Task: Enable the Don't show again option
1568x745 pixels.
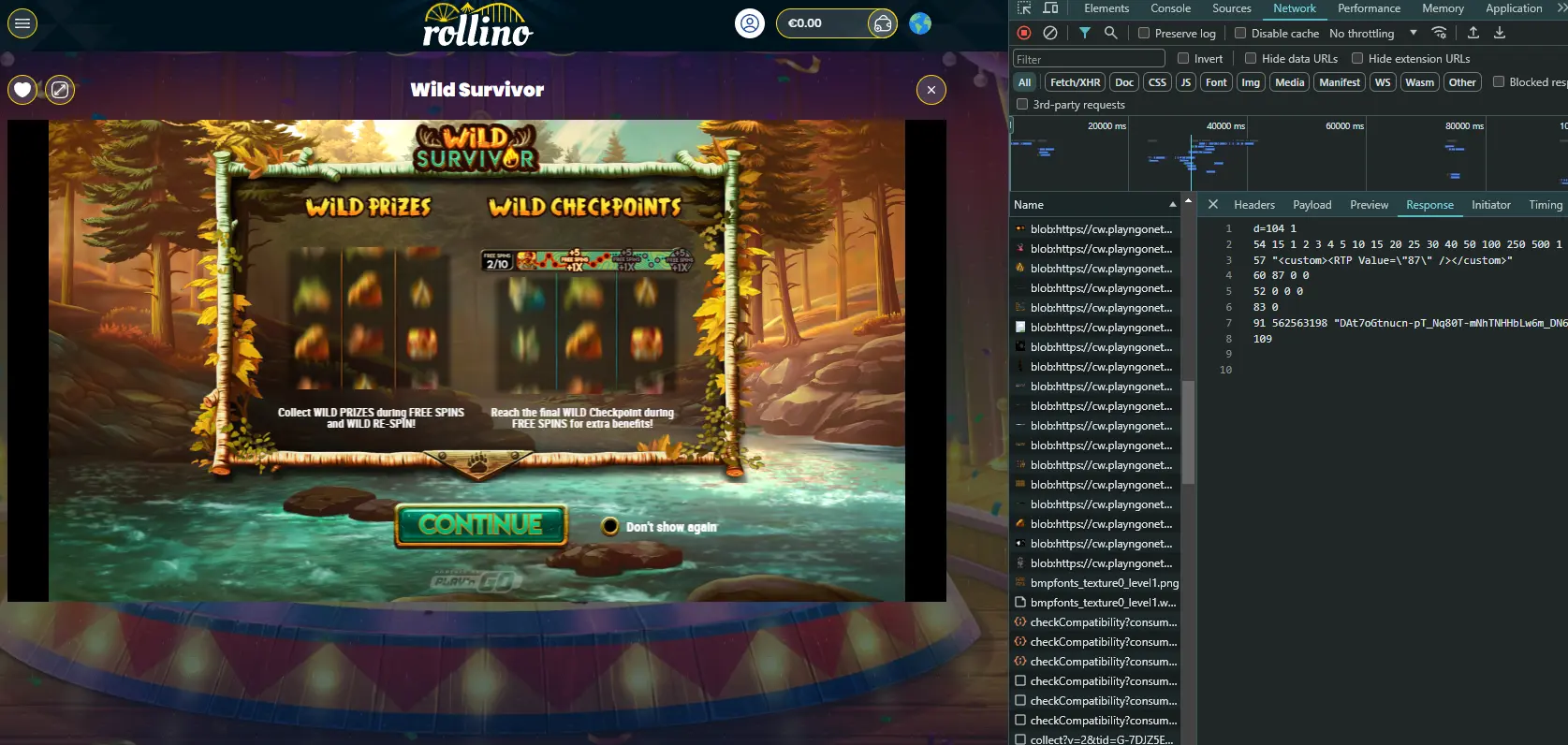Action: pos(610,526)
